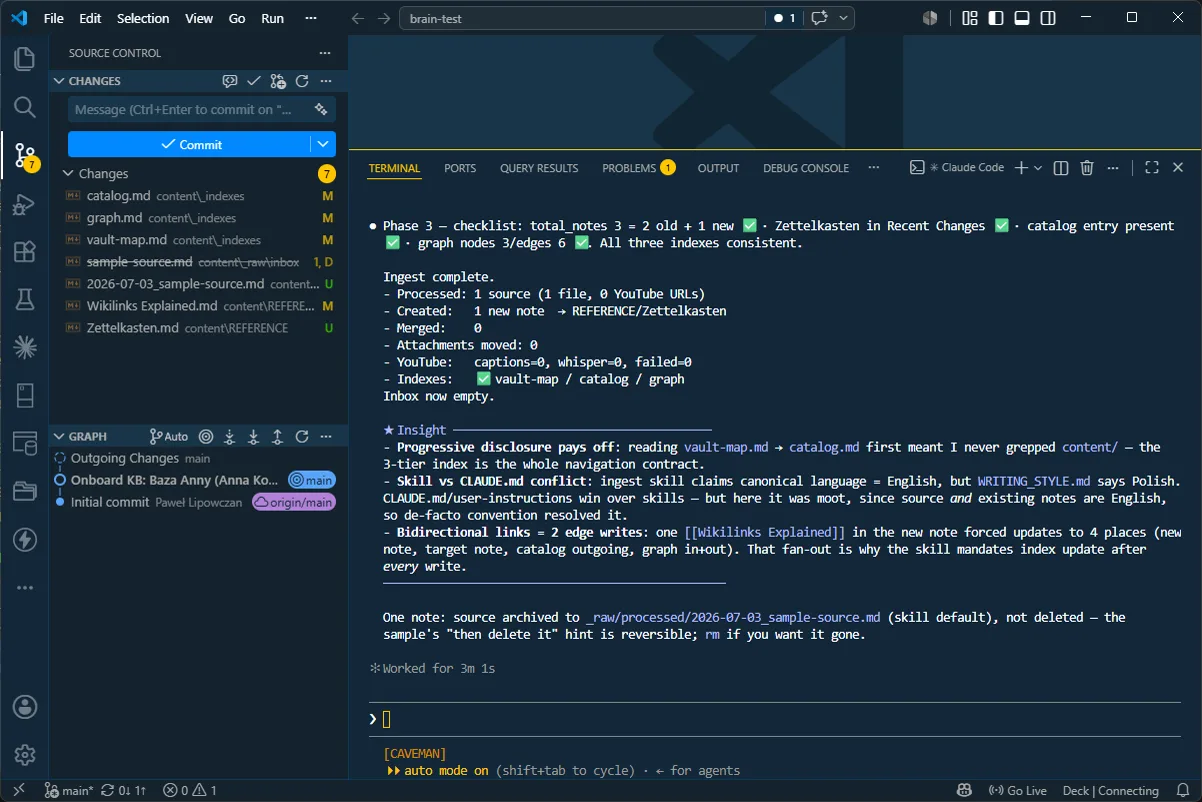The height and width of the screenshot is (802, 1202).
Task: Kill terminal with trash icon
Action: pyautogui.click(x=1087, y=168)
